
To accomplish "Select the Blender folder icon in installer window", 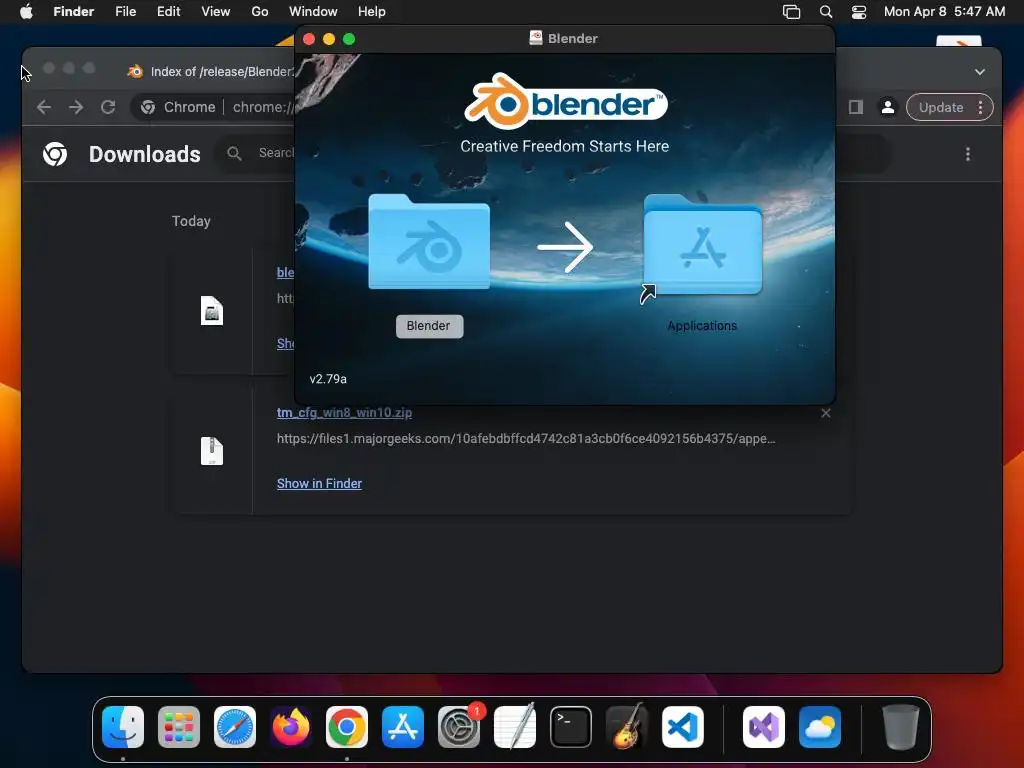I will [429, 242].
